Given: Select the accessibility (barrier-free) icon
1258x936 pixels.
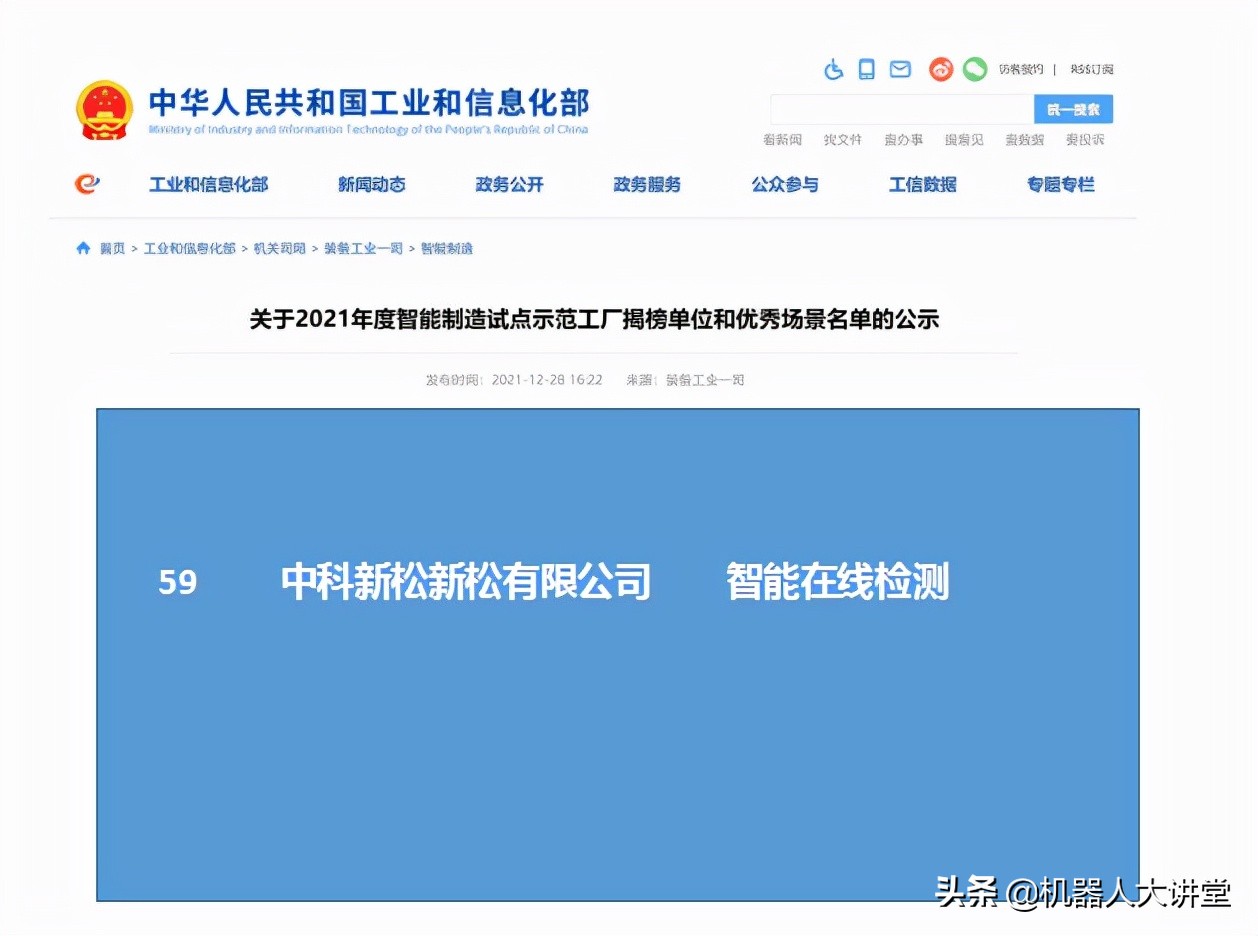Looking at the screenshot, I should pyautogui.click(x=833, y=69).
